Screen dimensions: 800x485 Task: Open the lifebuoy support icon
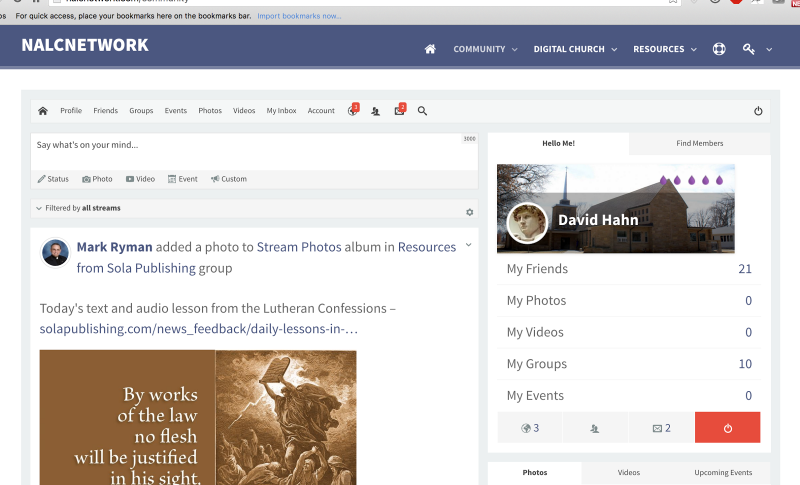(x=718, y=49)
